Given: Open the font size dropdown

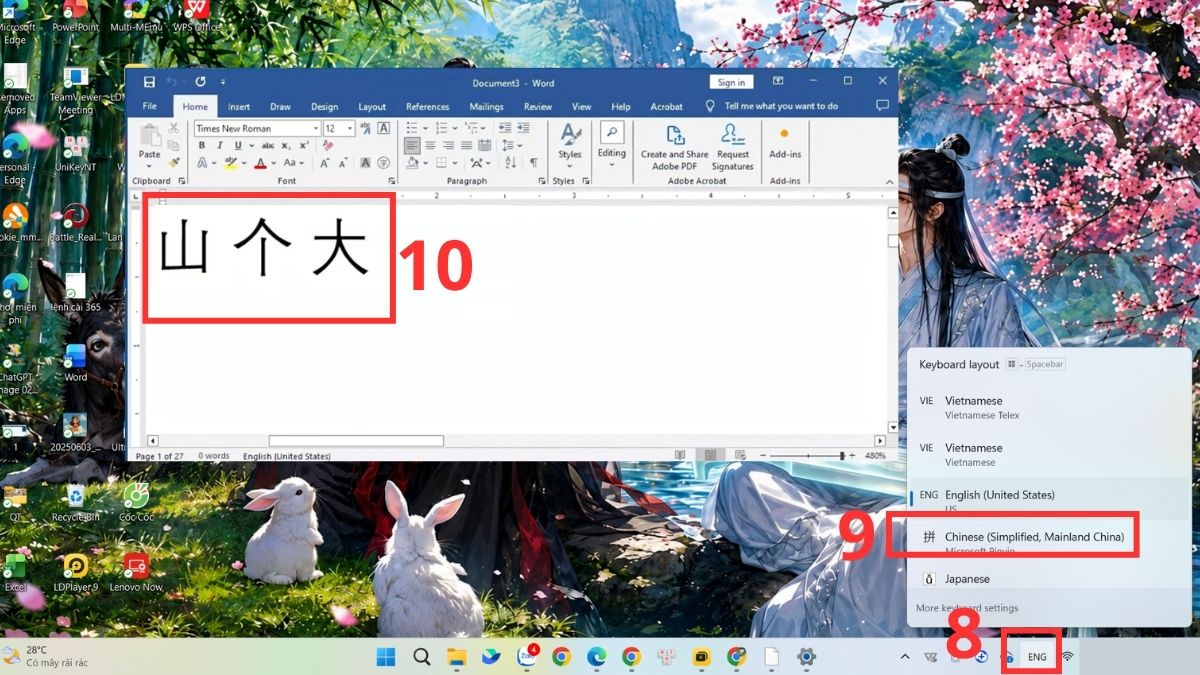Looking at the screenshot, I should 350,128.
